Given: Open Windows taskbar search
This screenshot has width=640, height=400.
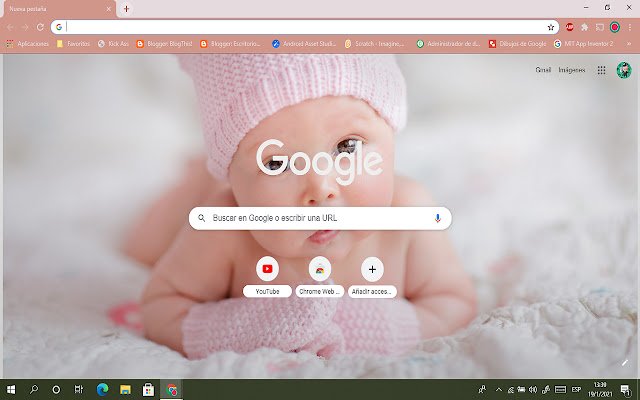Looking at the screenshot, I should (34, 390).
